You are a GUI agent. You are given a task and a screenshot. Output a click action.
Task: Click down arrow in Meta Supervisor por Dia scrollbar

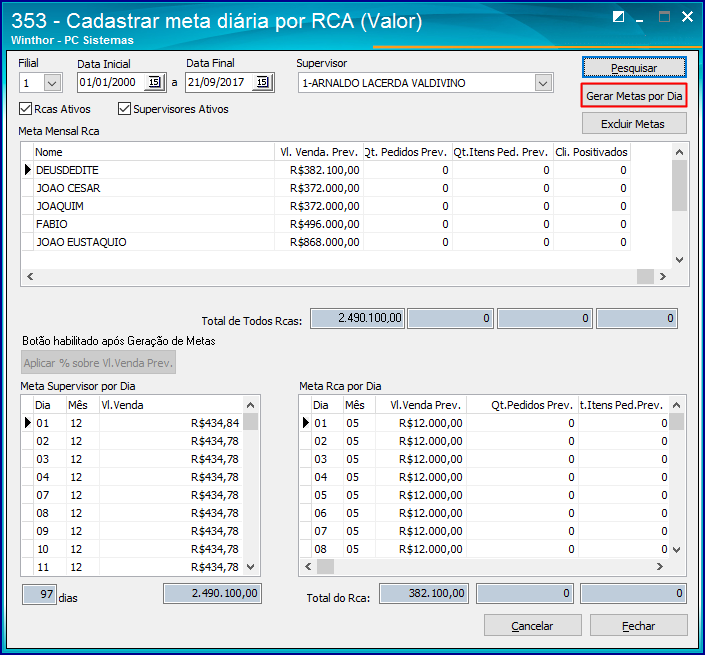(x=251, y=567)
